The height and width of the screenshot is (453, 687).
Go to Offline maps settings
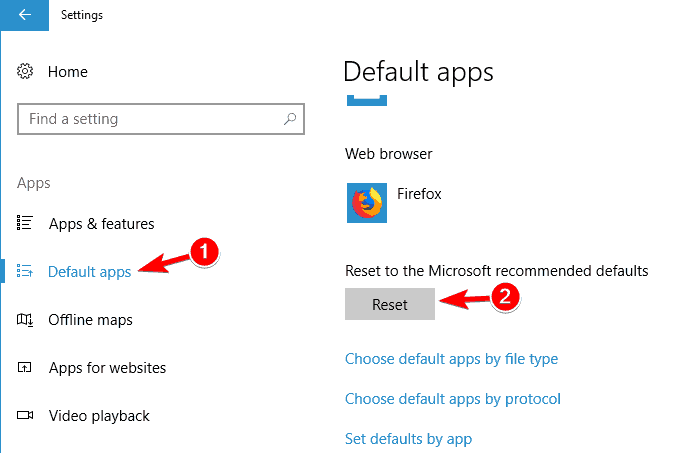[90, 320]
